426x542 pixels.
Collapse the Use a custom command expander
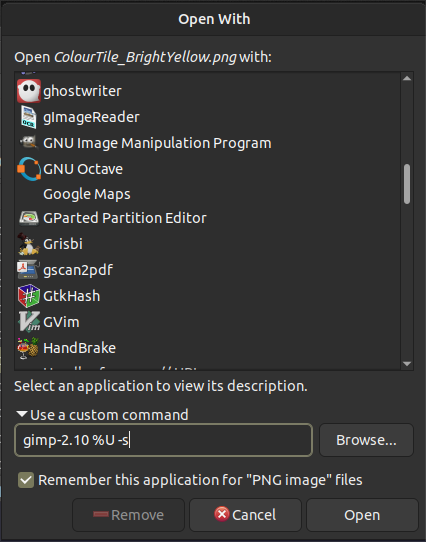[x=22, y=414]
